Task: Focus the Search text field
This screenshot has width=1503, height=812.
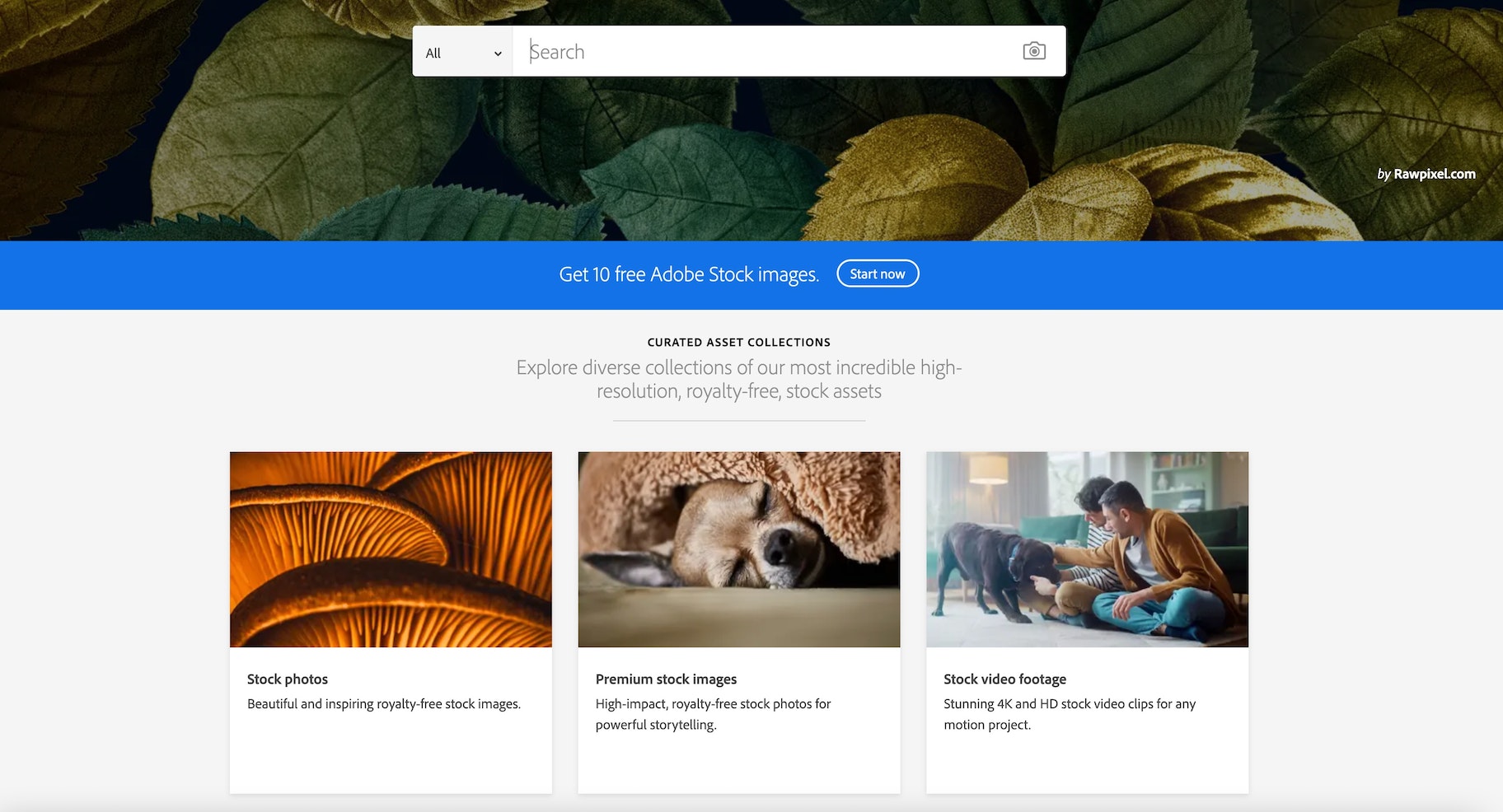Action: [766, 52]
